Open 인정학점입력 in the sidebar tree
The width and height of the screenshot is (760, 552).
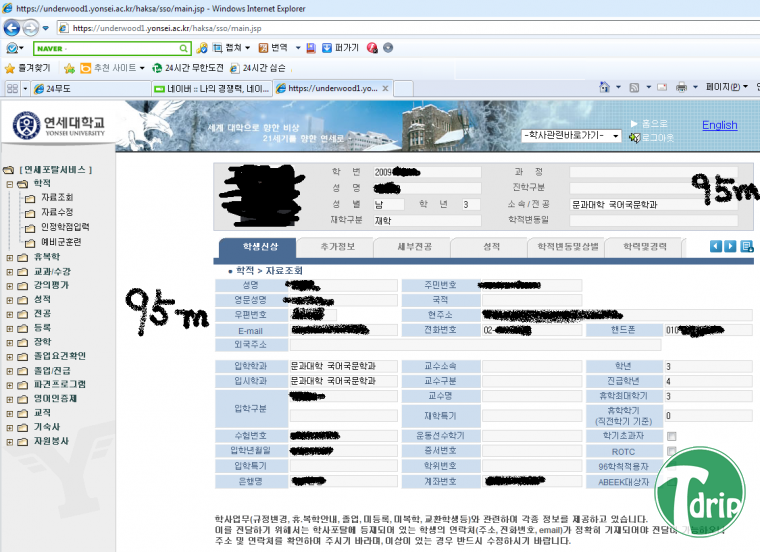click(65, 227)
